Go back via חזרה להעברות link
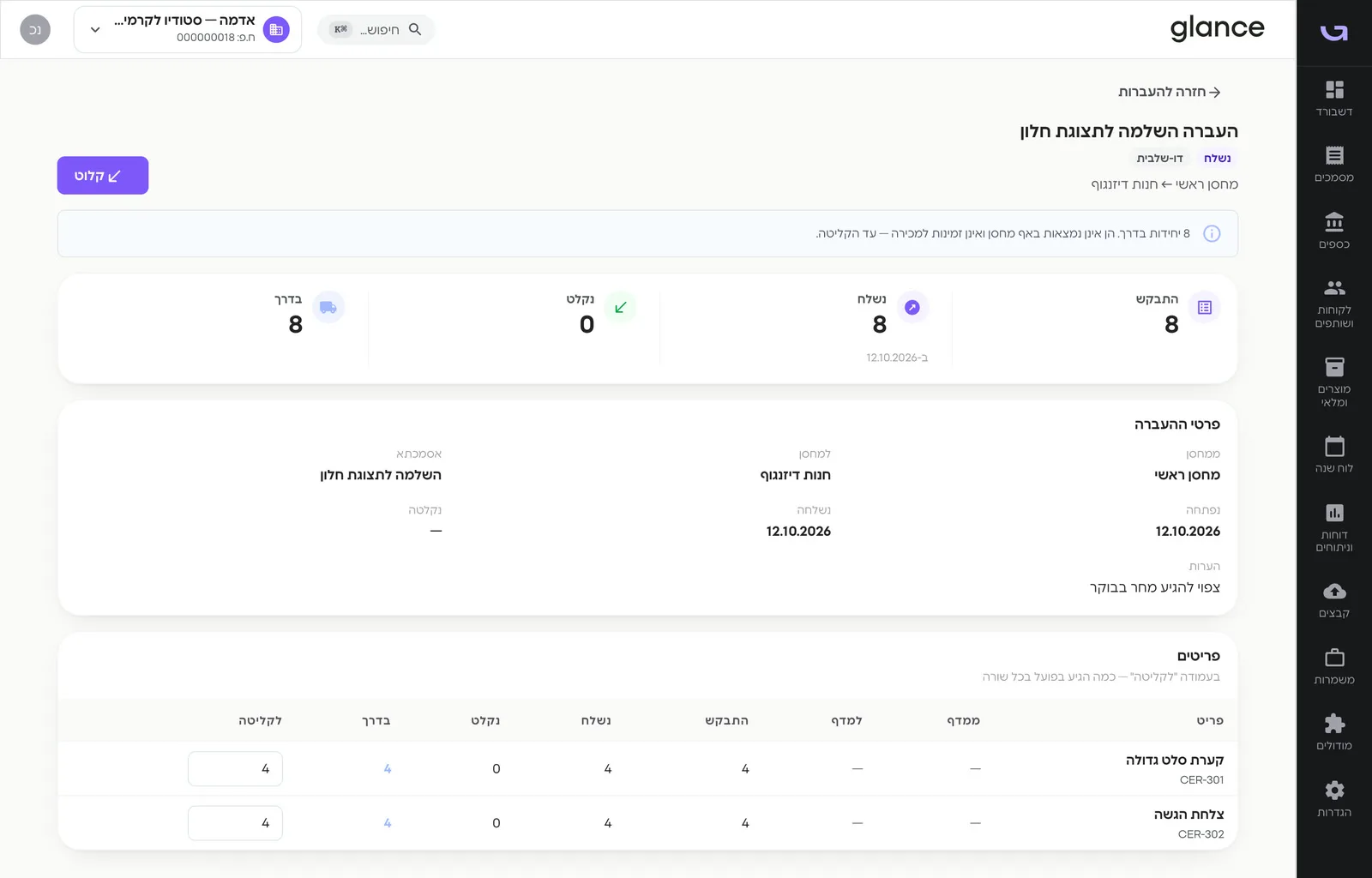This screenshot has height=878, width=1372. tap(1170, 92)
